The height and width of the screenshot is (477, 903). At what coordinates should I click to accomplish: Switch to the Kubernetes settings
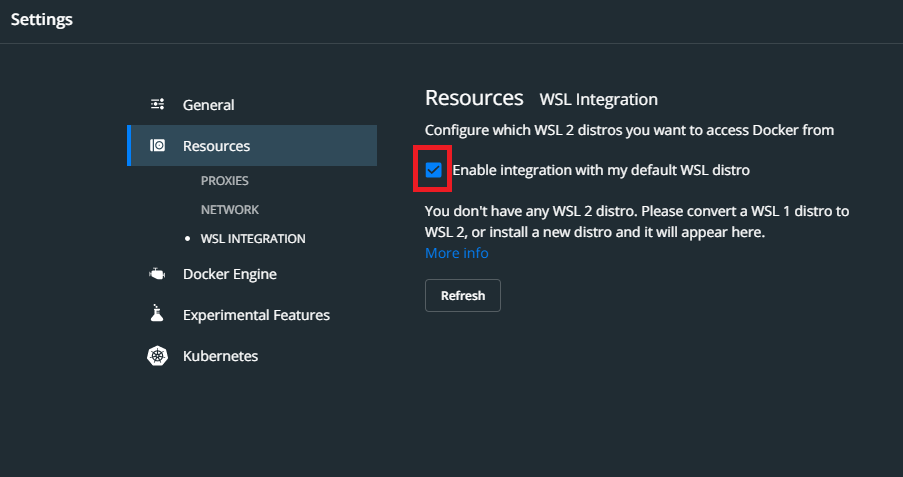pos(220,356)
